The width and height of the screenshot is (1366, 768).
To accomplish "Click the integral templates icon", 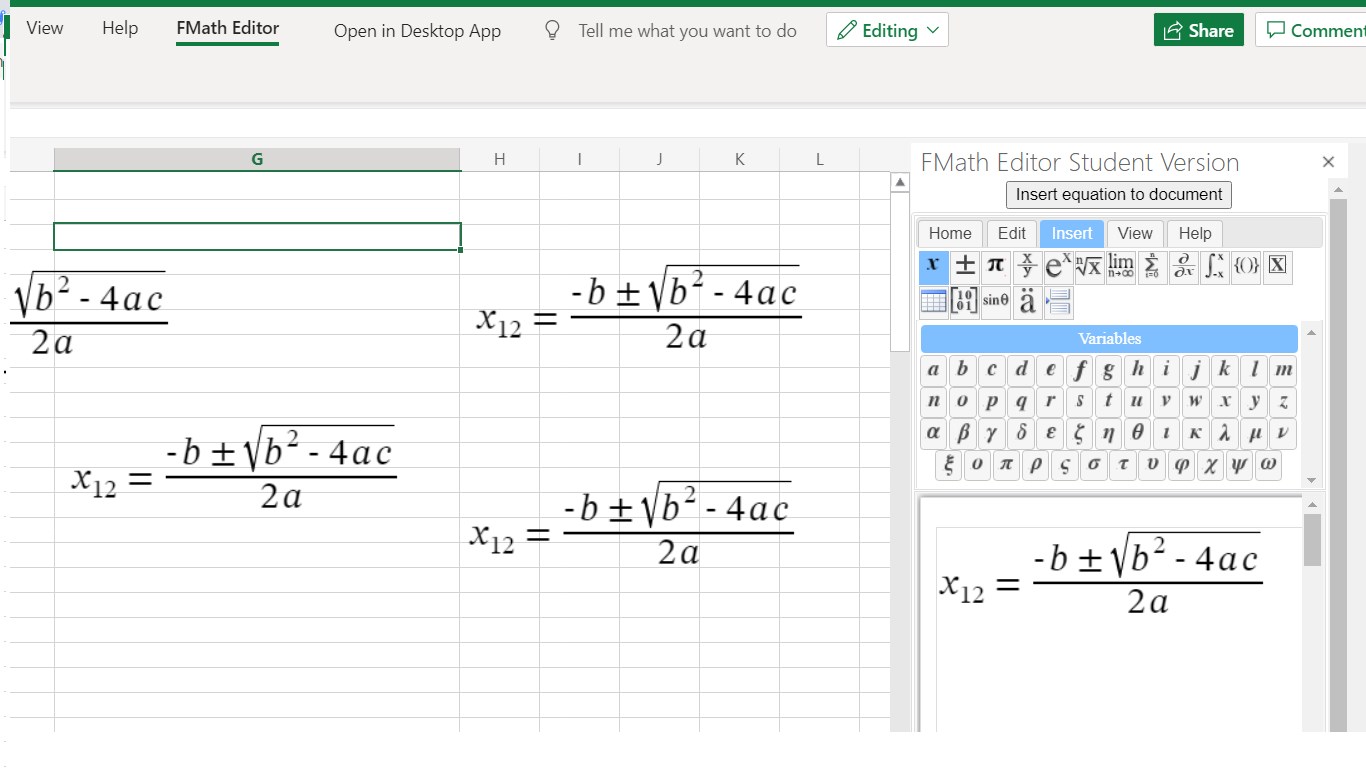I will [x=1214, y=266].
